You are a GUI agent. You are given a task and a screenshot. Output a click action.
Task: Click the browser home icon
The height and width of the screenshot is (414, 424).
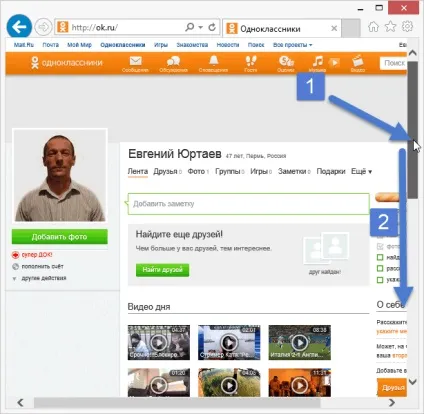click(373, 27)
